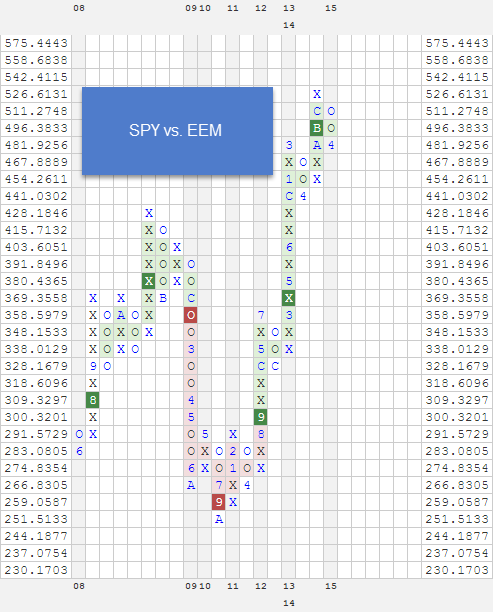Click the 7 in the 358.5979 row
494x612 pixels.
point(261,315)
